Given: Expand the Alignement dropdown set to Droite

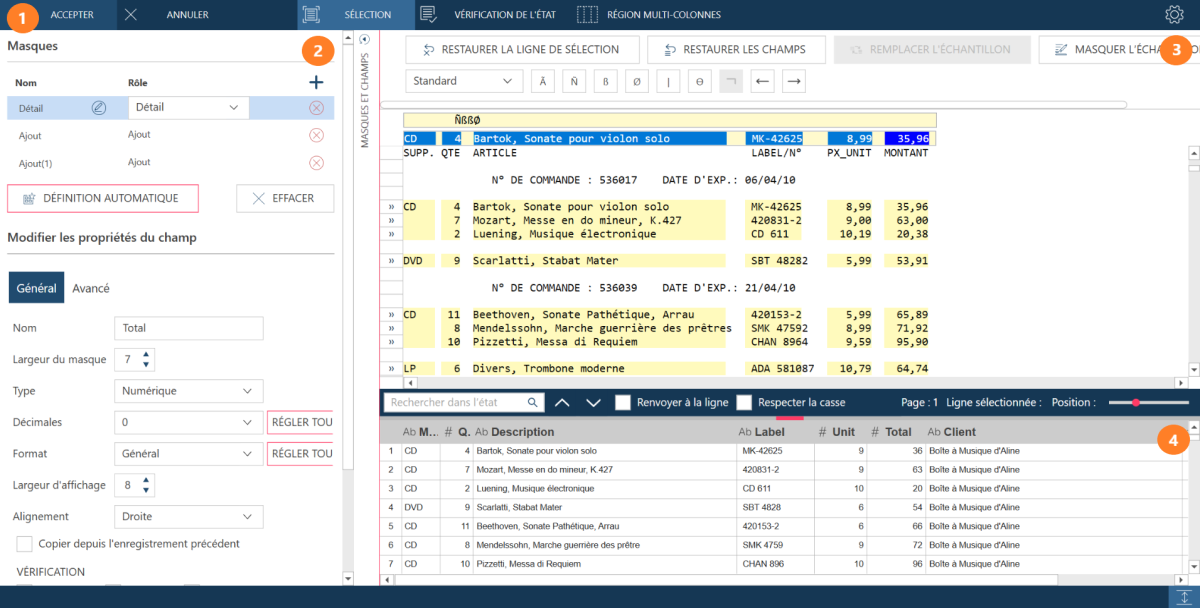Looking at the screenshot, I should pos(188,517).
